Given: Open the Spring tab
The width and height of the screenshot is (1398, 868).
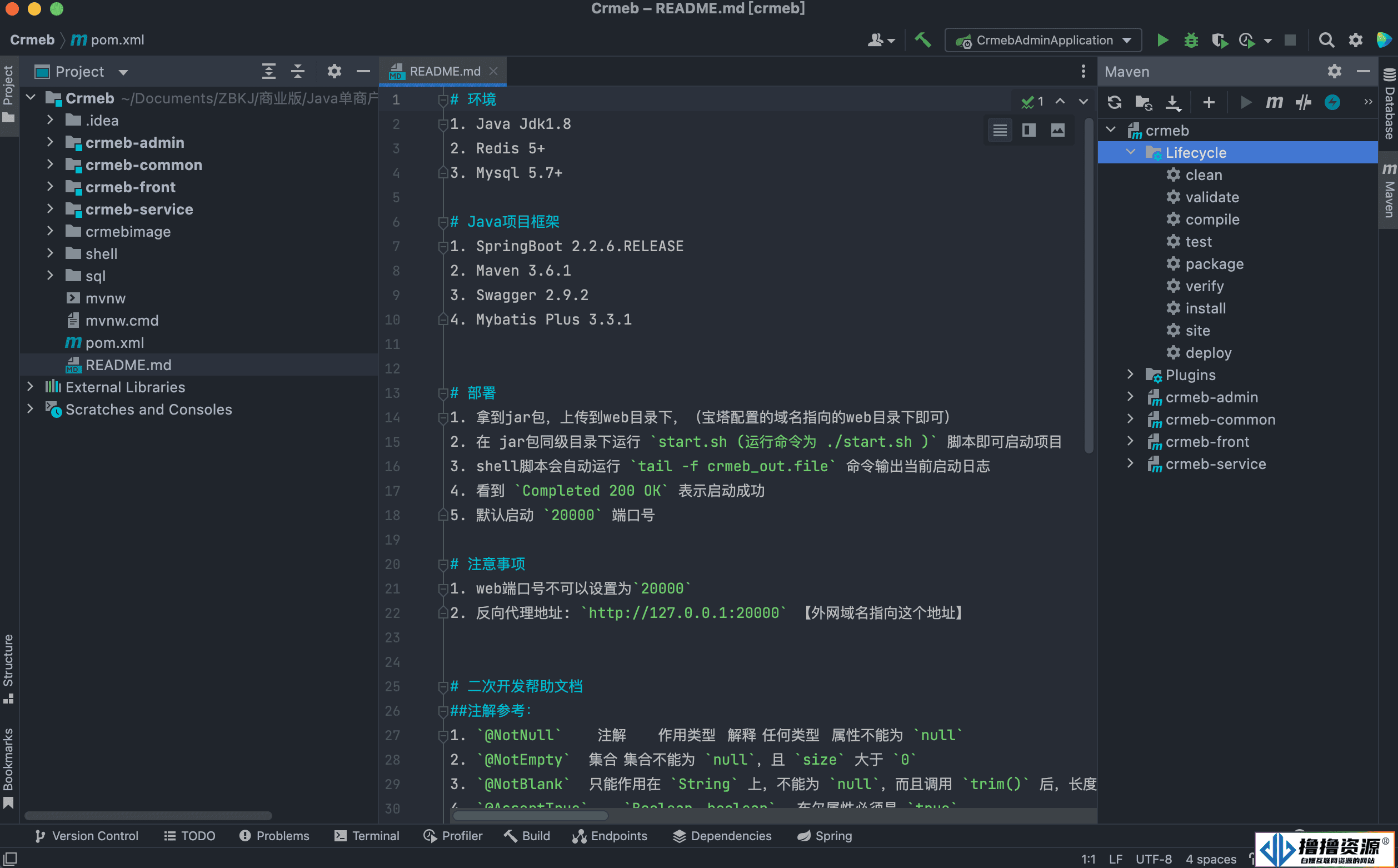Looking at the screenshot, I should 825,836.
